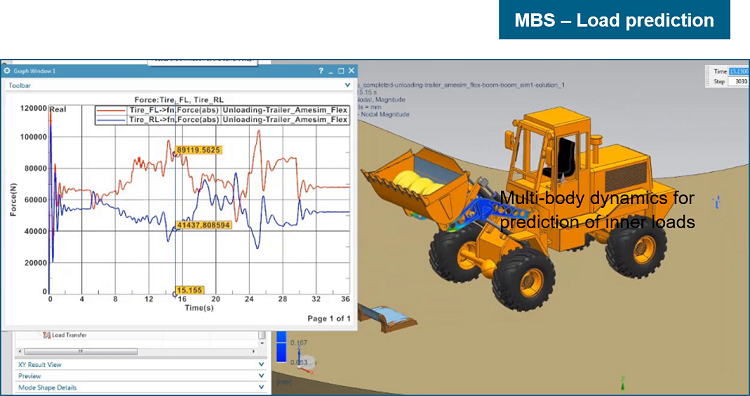
Task: Open the Graph Window help question mark
Action: click(321, 71)
